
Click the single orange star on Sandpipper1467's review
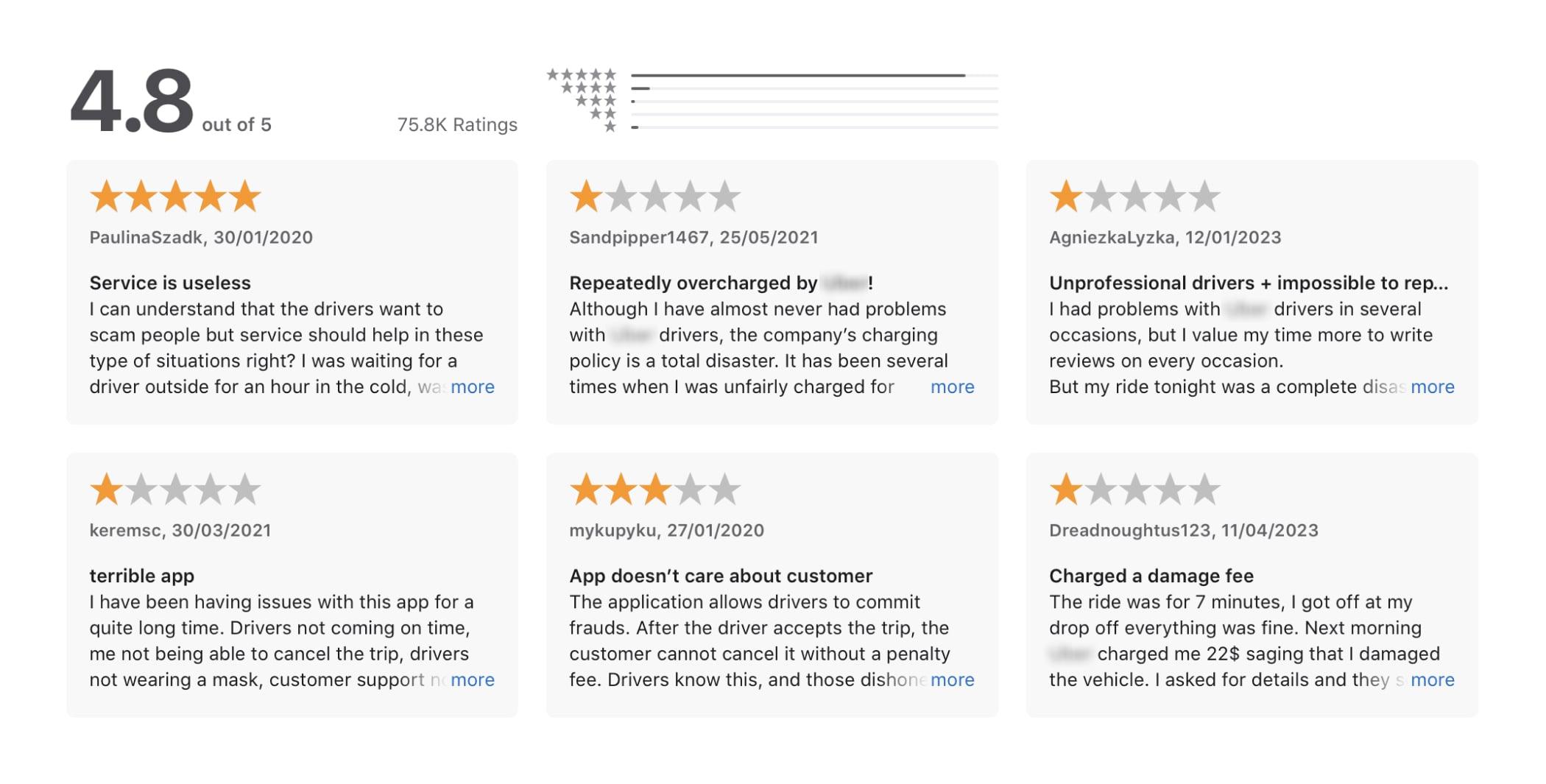pyautogui.click(x=585, y=196)
